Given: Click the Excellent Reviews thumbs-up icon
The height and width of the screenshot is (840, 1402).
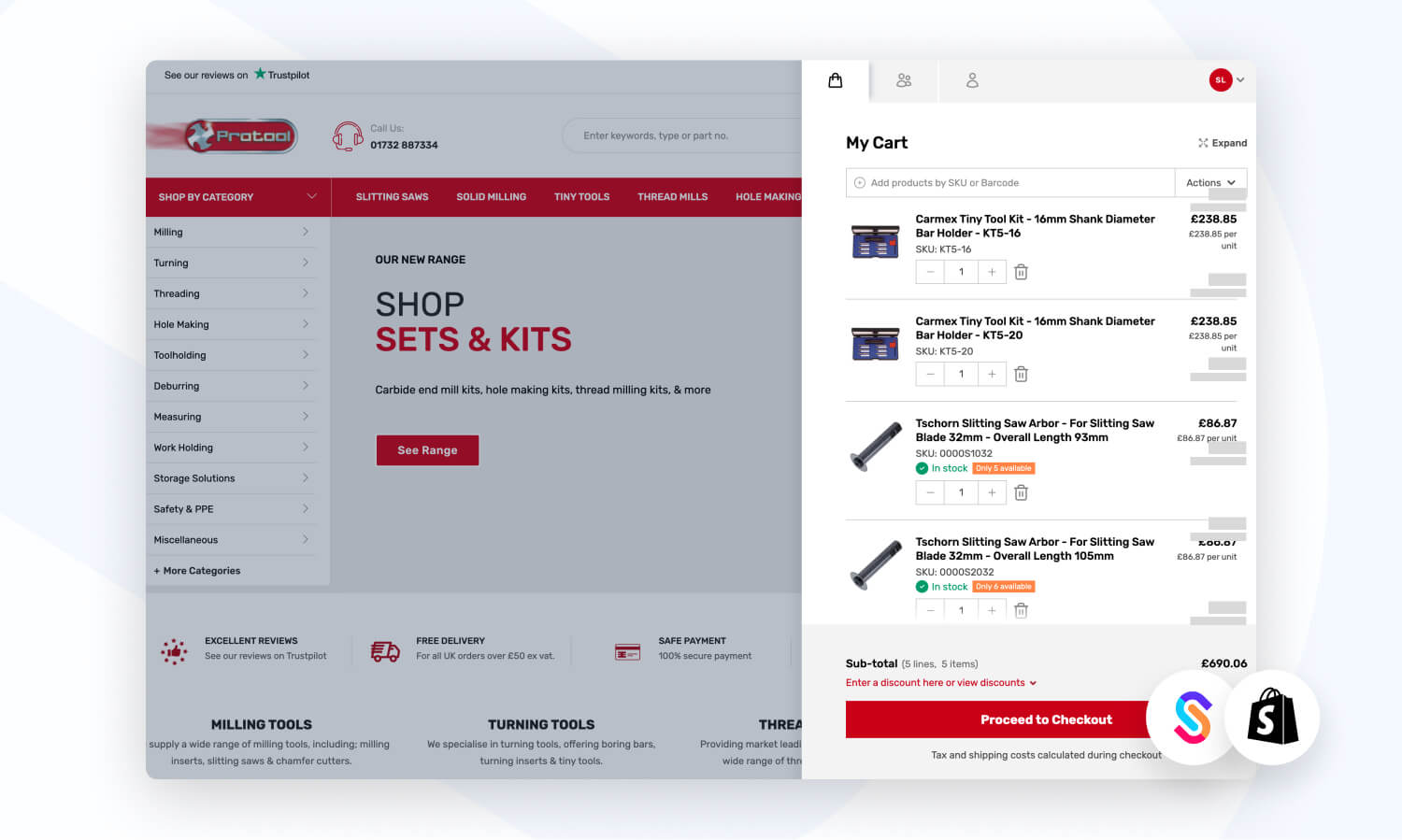Looking at the screenshot, I should pos(174,651).
